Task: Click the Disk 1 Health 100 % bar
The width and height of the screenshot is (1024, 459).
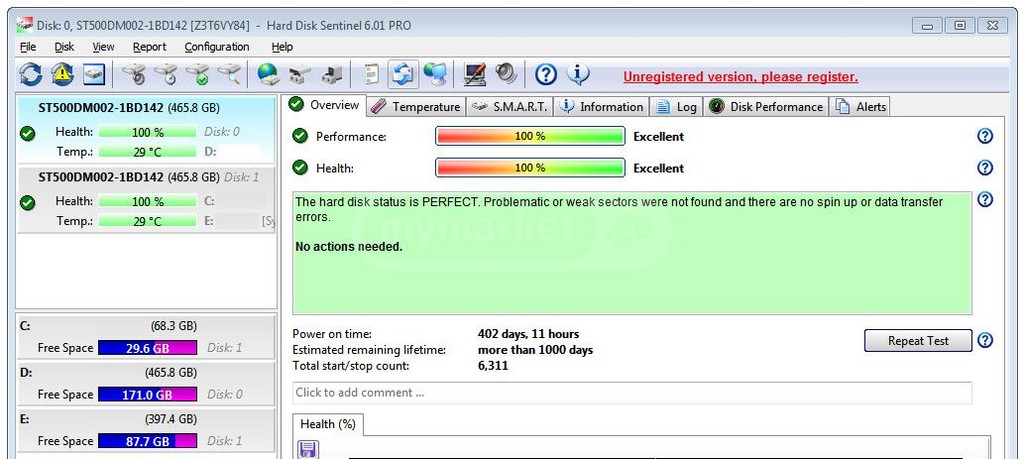Action: click(147, 202)
